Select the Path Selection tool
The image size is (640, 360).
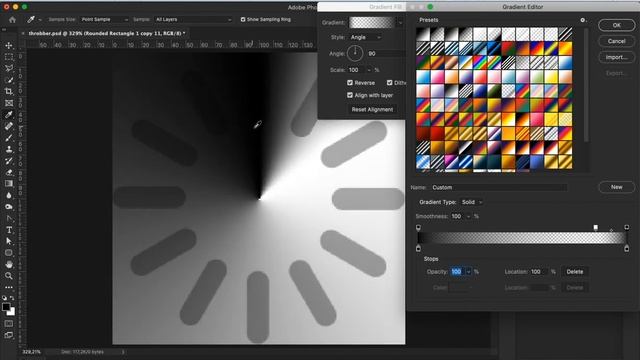coord(9,241)
